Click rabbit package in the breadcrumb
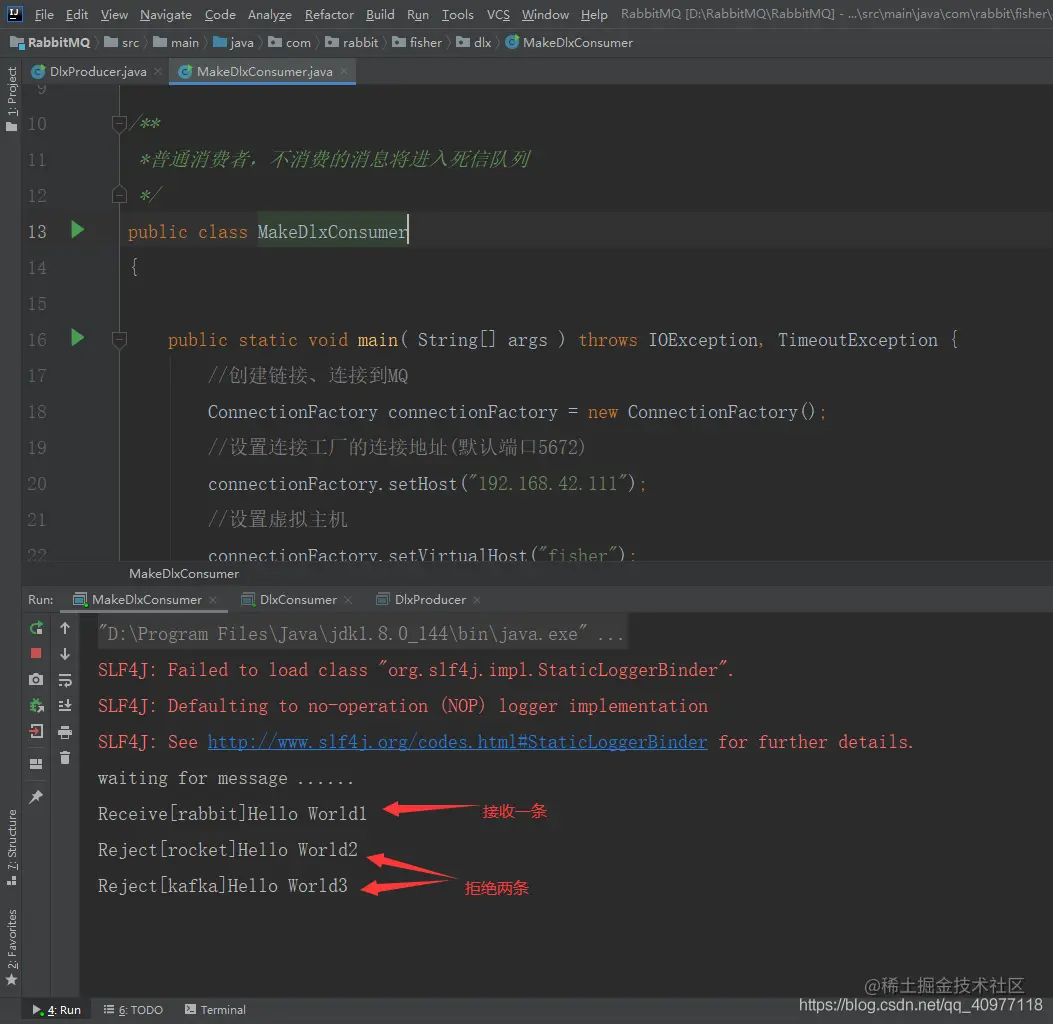This screenshot has height=1024, width=1053. point(352,42)
